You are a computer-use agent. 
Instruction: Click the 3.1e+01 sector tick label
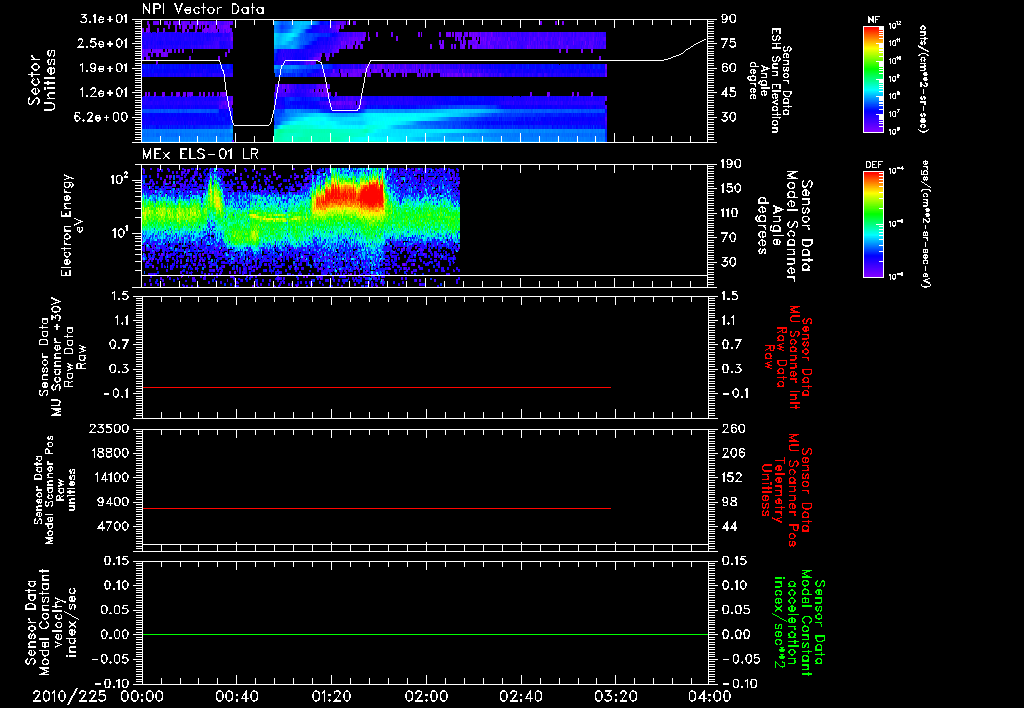(x=103, y=19)
